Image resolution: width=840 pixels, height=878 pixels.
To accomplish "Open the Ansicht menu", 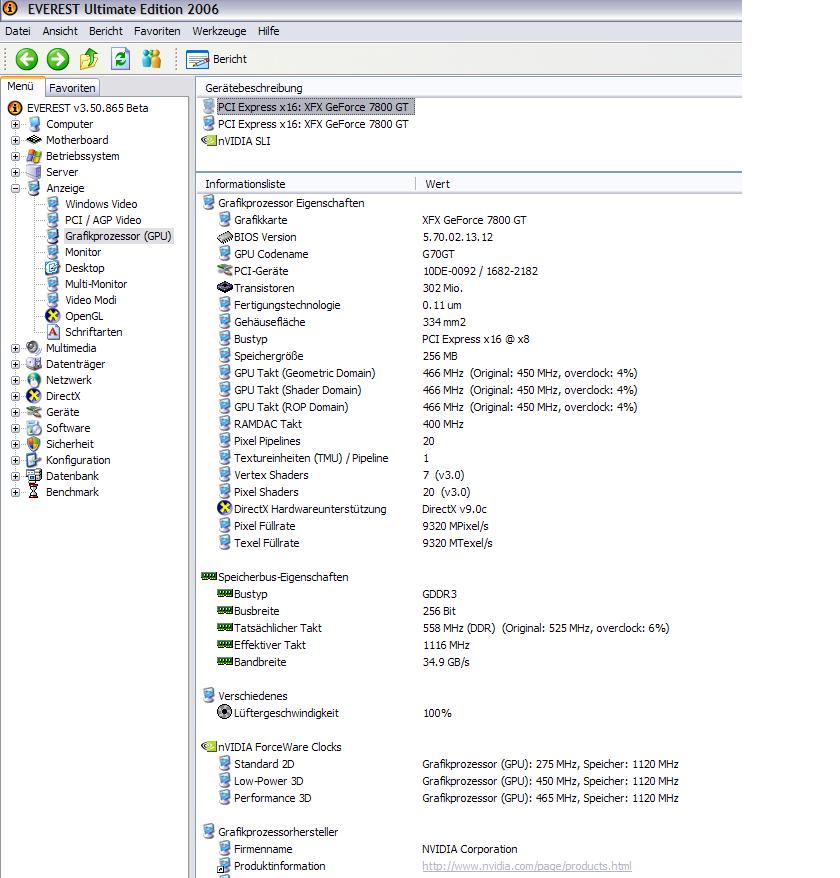I will (x=60, y=31).
